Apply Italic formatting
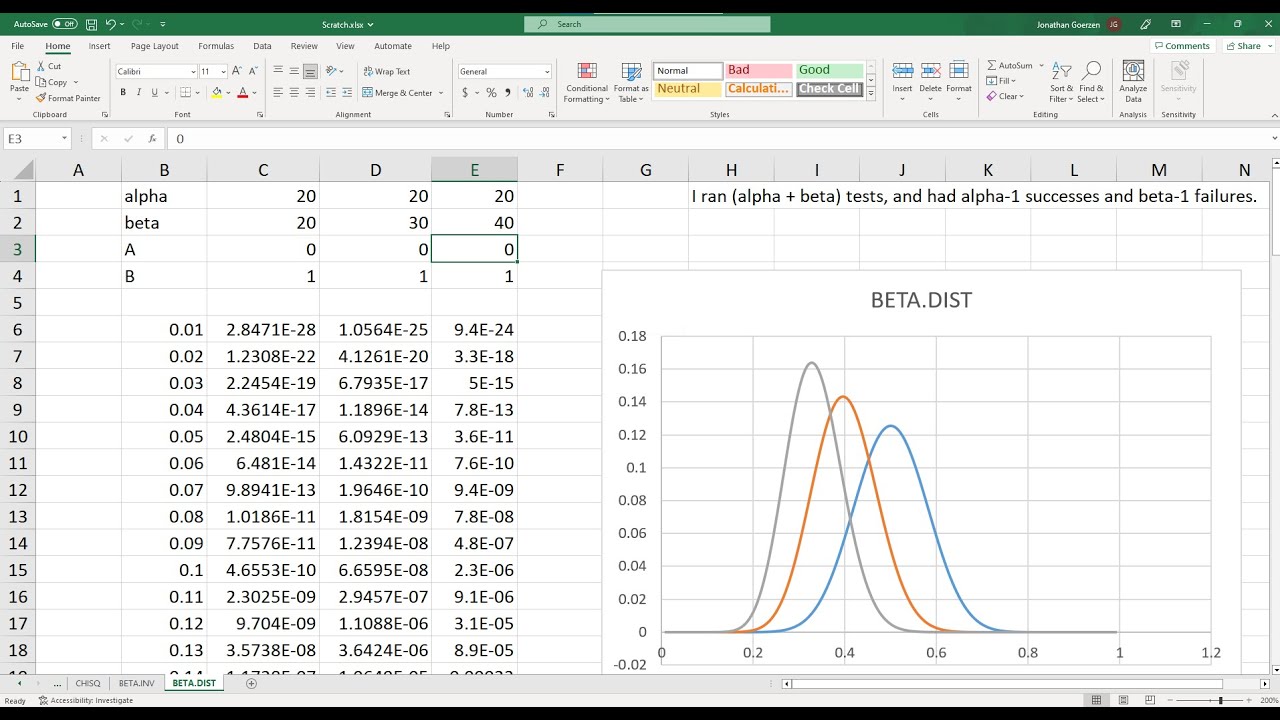This screenshot has width=1280, height=720. pyautogui.click(x=139, y=92)
